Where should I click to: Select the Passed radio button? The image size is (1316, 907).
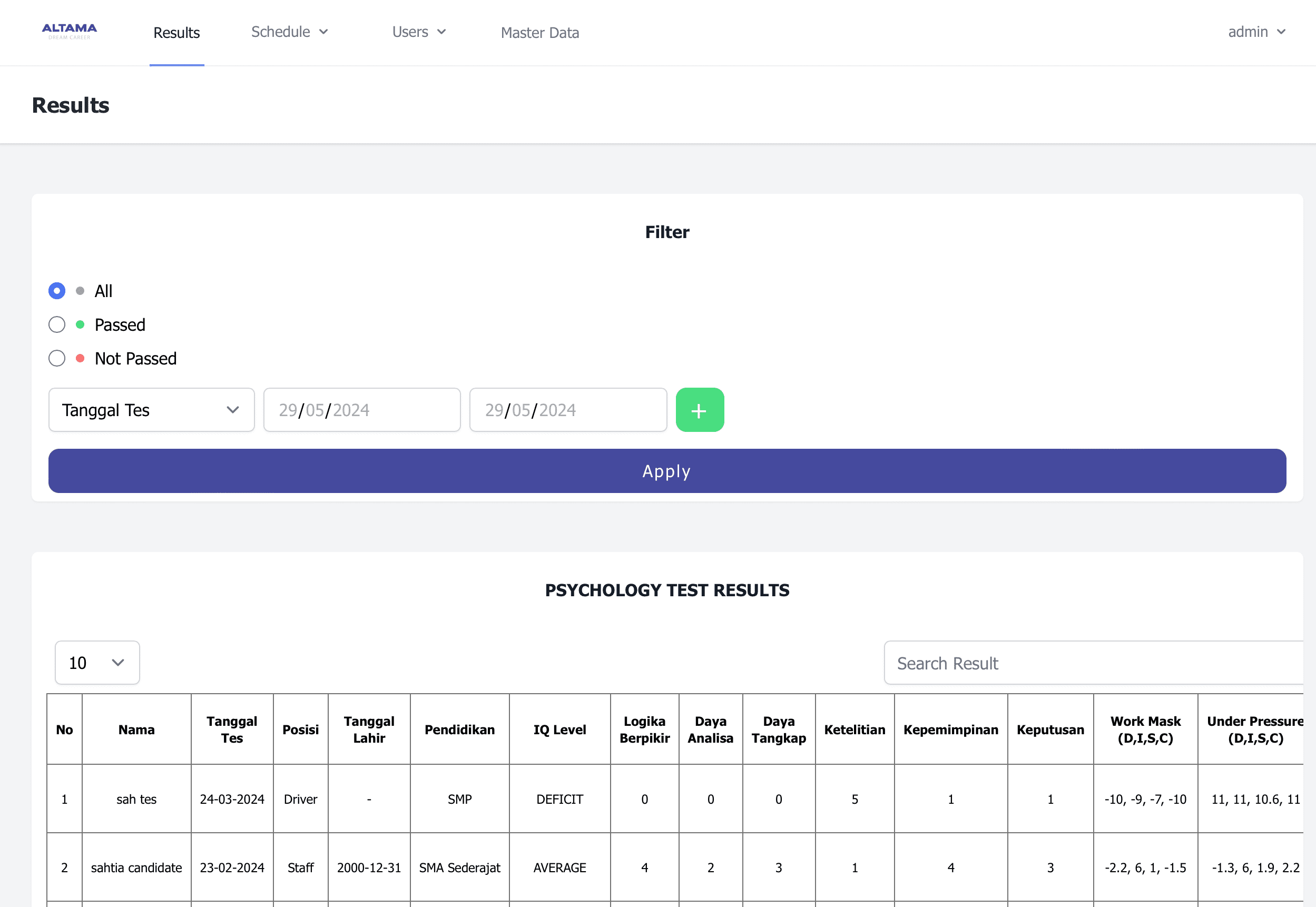tap(57, 324)
